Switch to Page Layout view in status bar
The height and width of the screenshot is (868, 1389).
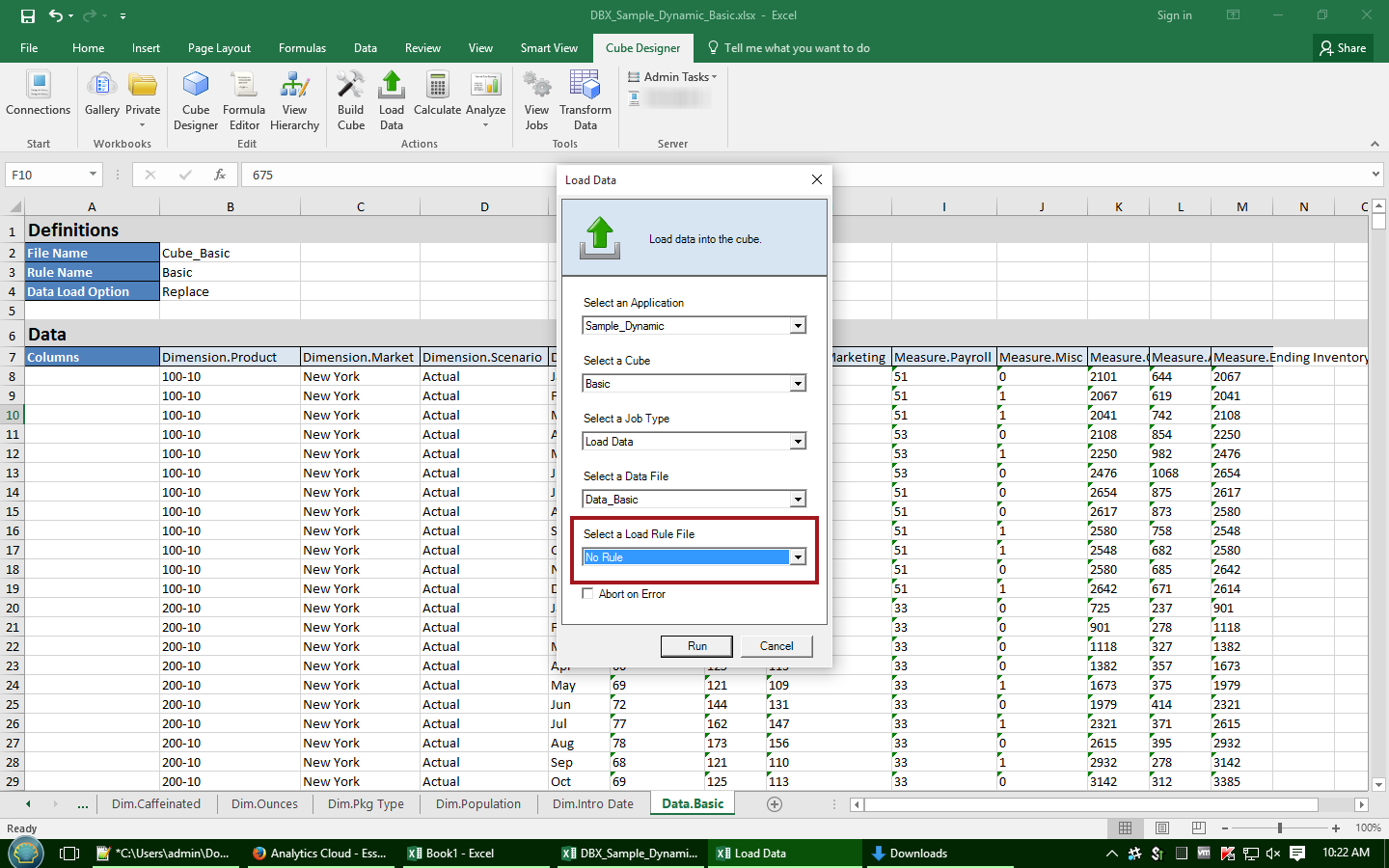click(x=1162, y=827)
